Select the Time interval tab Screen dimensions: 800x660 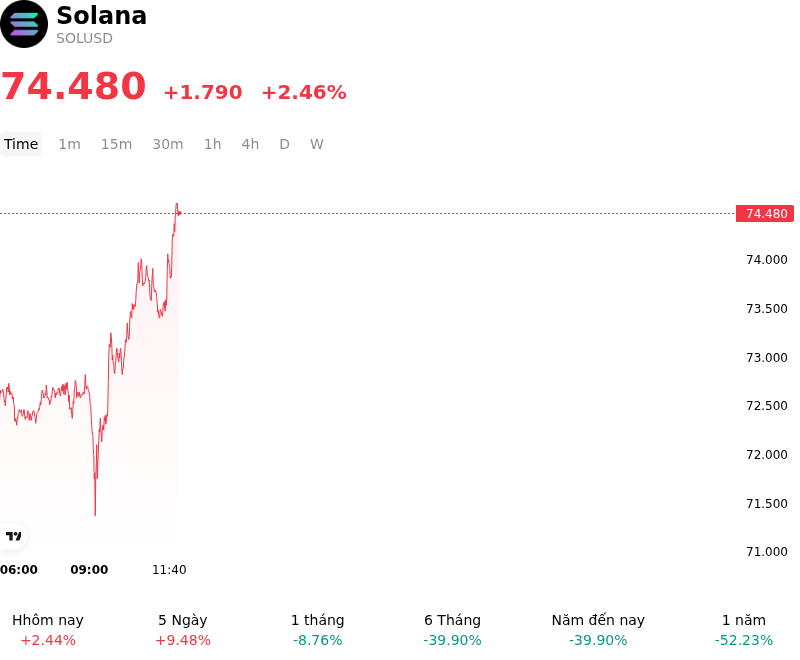click(21, 144)
